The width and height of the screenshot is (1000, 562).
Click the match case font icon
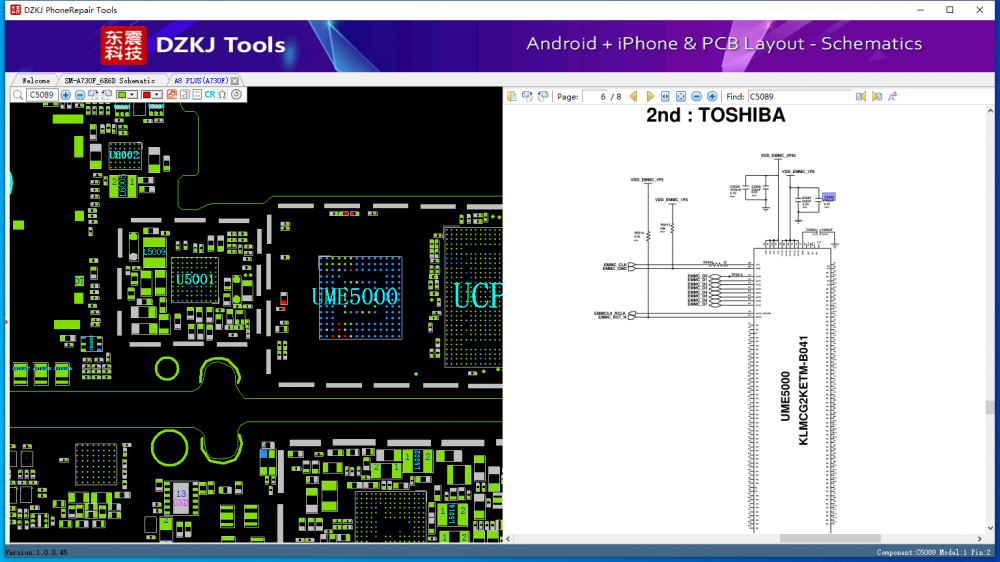coord(892,97)
